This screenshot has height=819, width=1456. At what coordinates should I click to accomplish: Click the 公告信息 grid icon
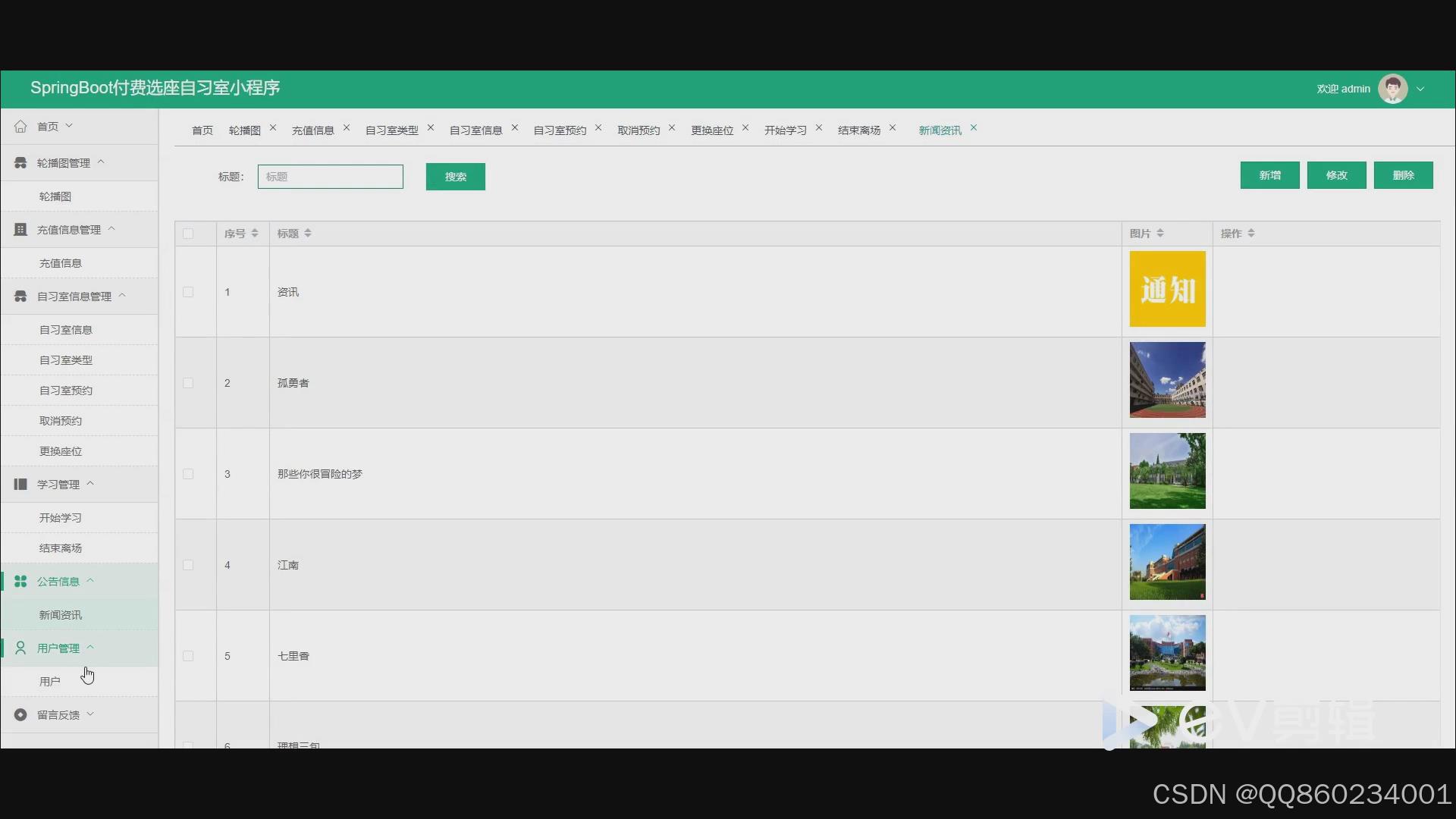(x=20, y=582)
